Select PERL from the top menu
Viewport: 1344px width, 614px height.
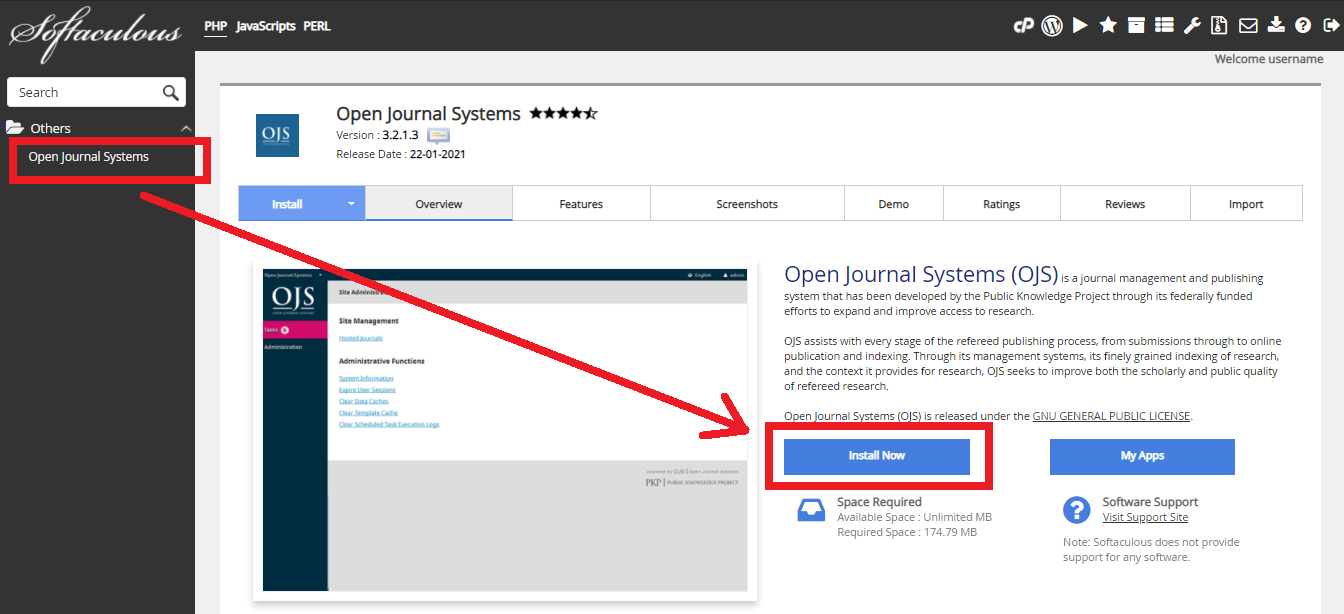pos(316,26)
